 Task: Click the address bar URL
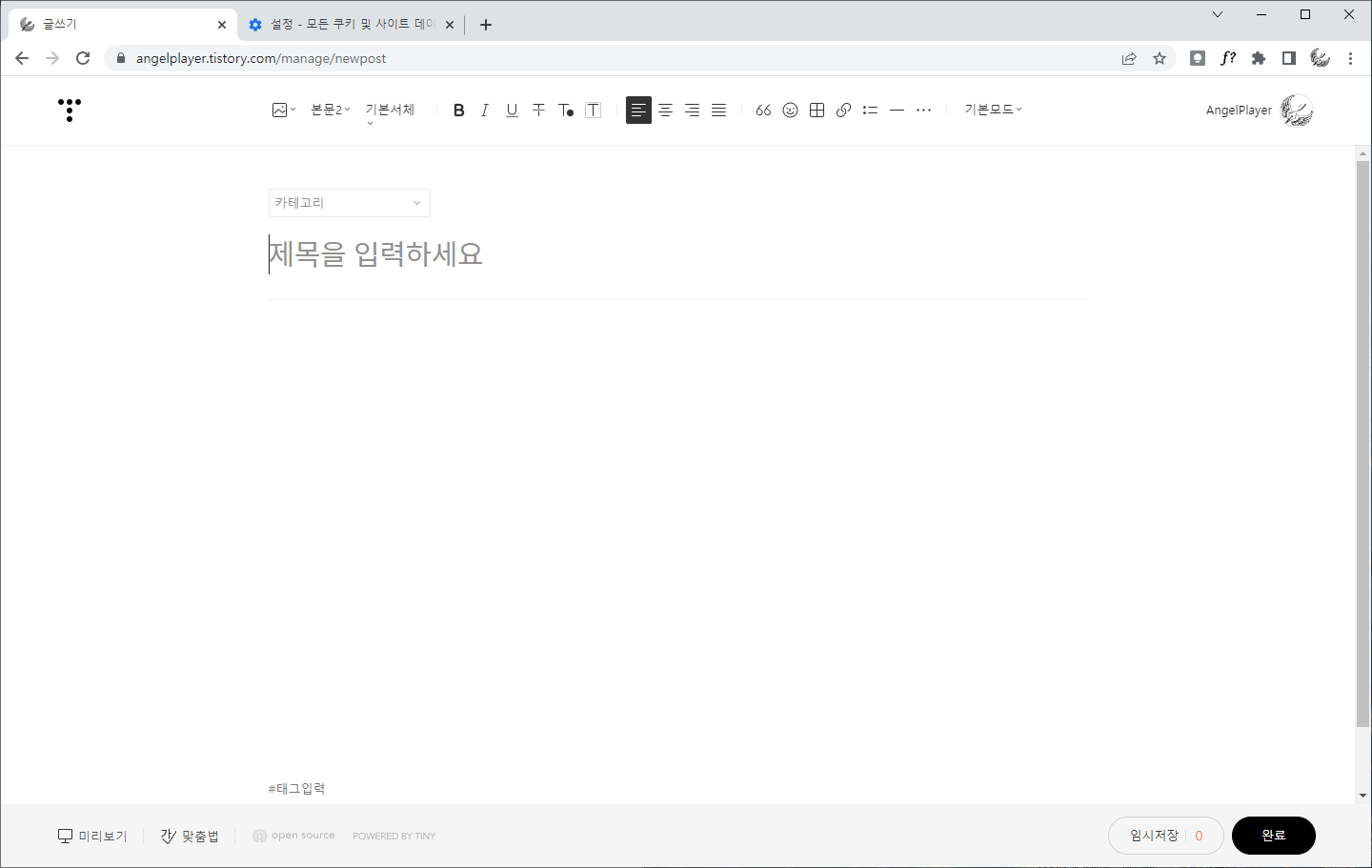tap(261, 58)
